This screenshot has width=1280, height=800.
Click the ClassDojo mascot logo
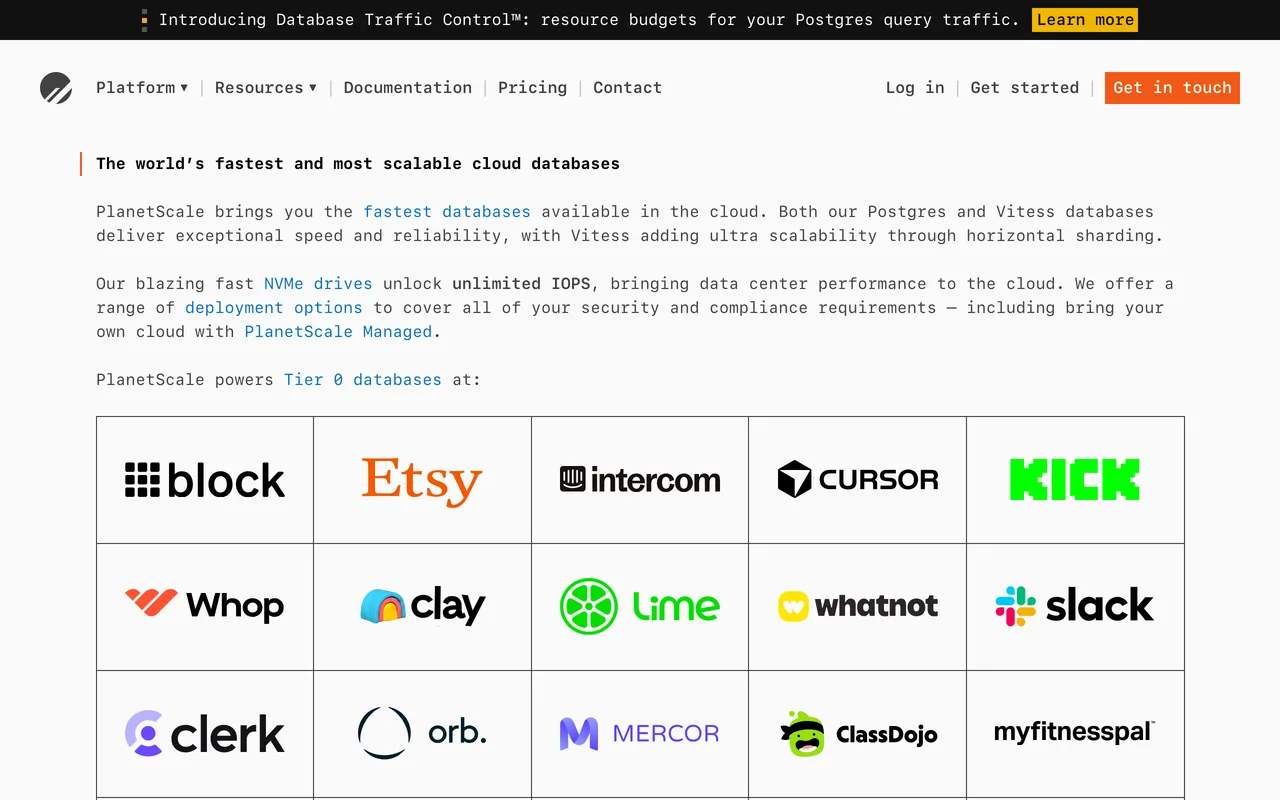[x=802, y=733]
